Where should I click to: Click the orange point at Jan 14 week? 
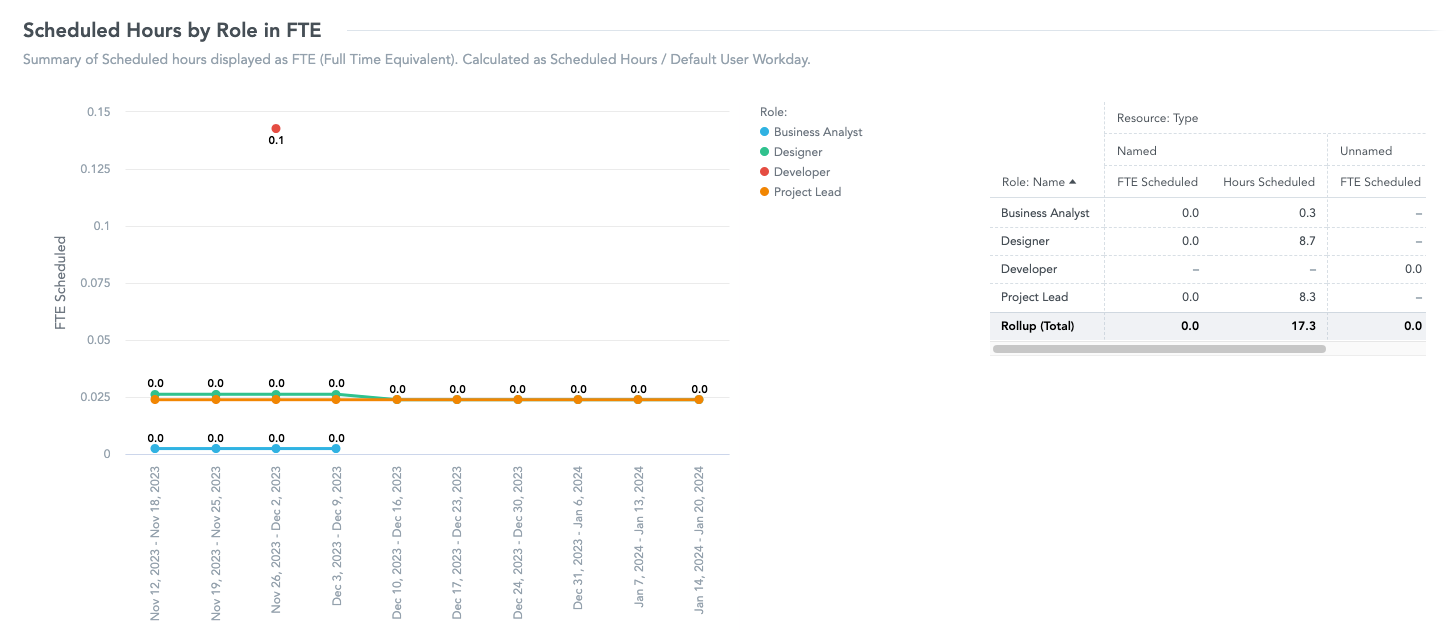(x=698, y=399)
